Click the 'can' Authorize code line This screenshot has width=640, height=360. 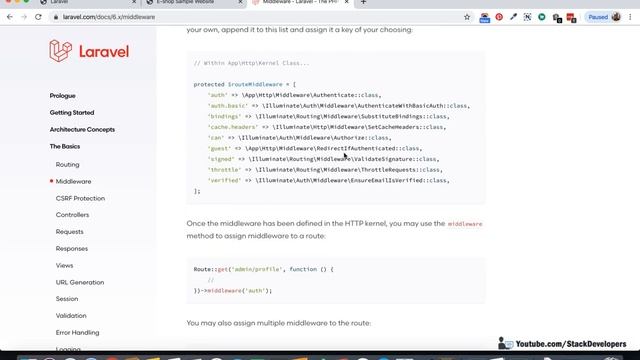point(300,138)
